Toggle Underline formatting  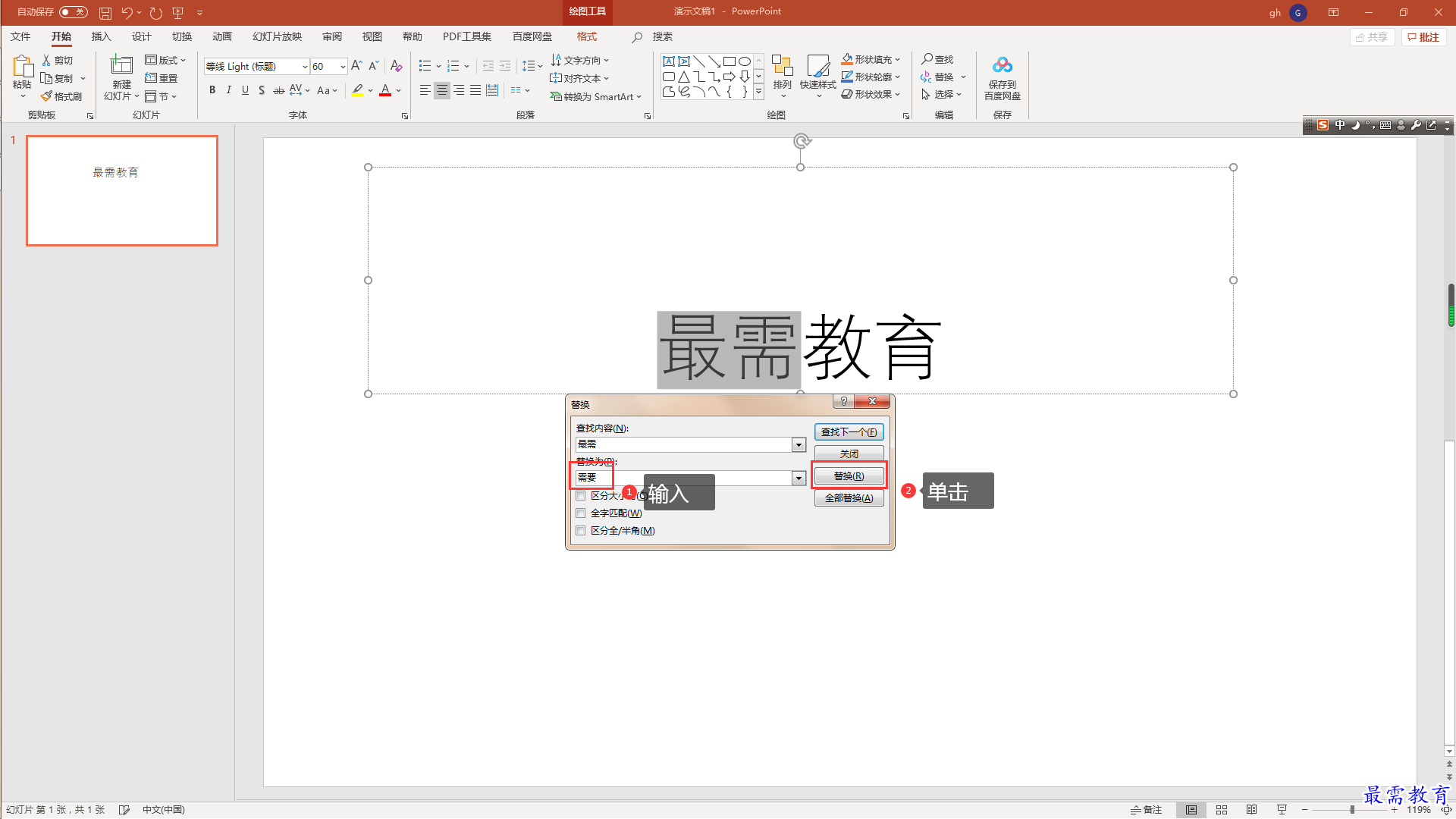(245, 90)
